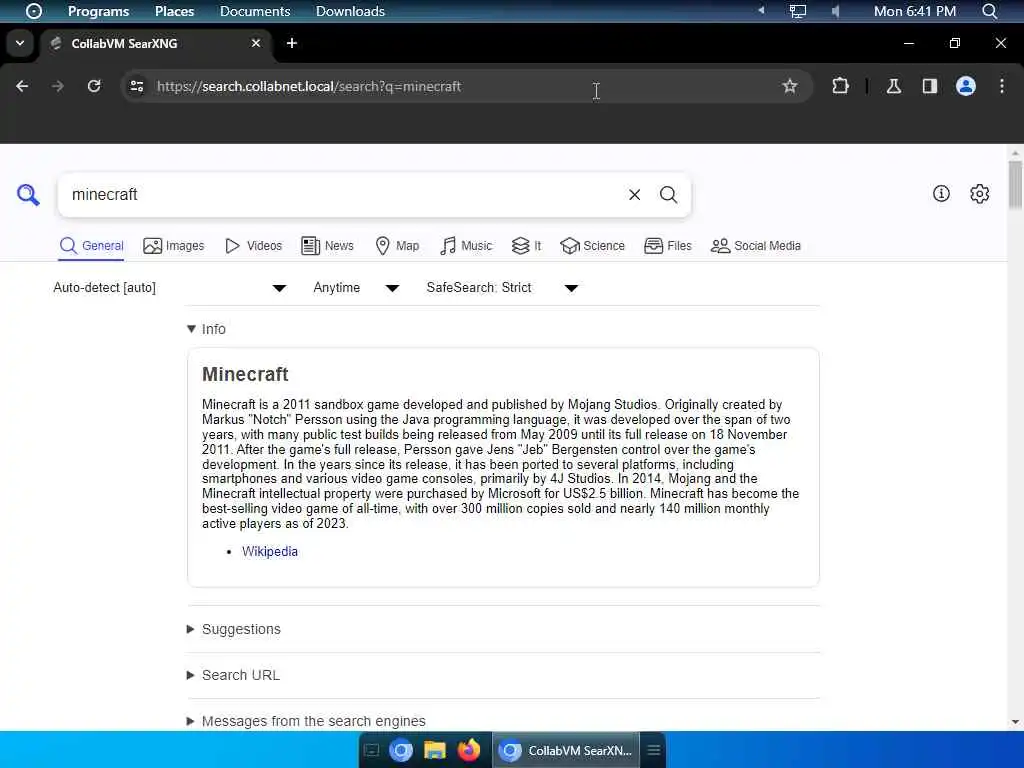Click the address bar URL

tap(309, 86)
